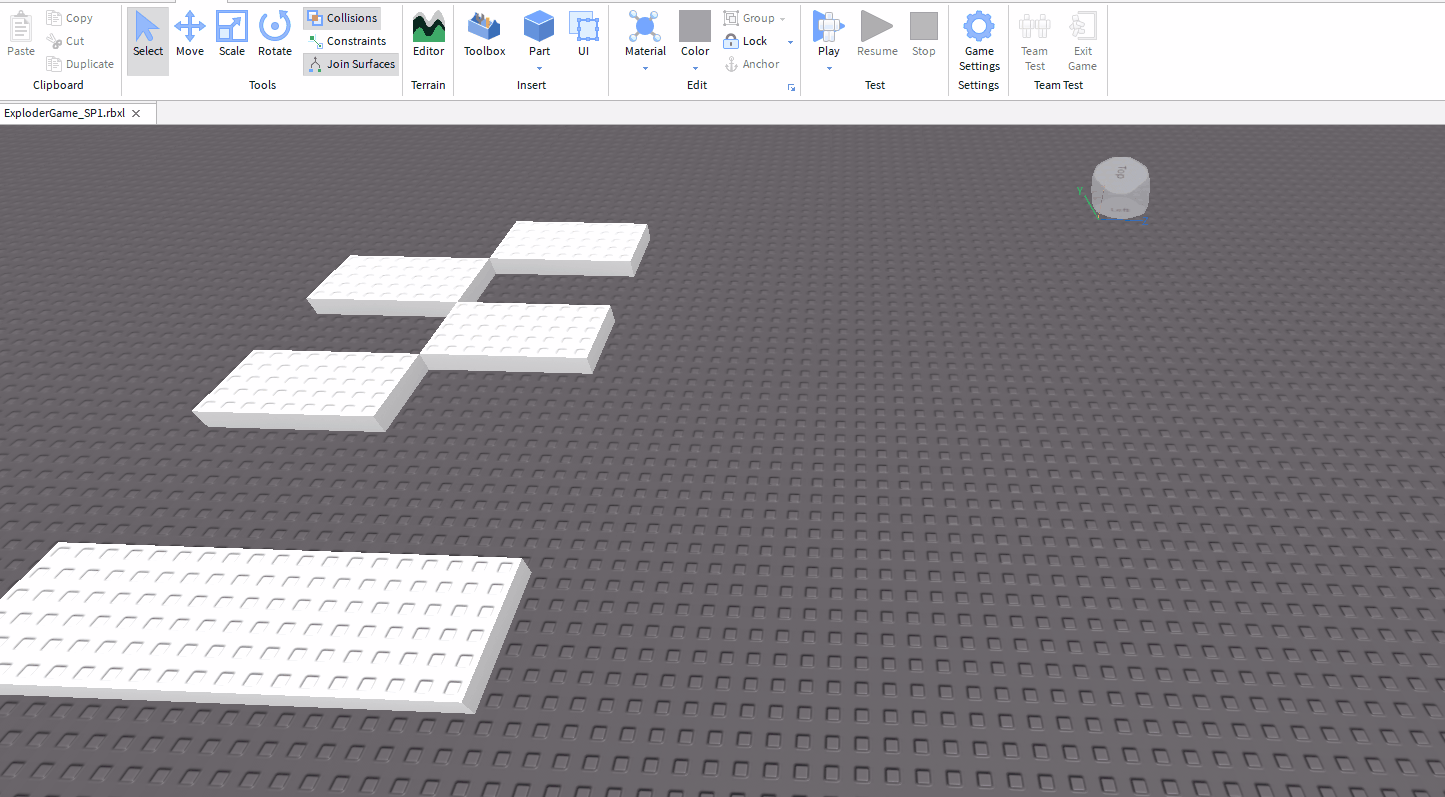The width and height of the screenshot is (1445, 797).
Task: Open the Material dropdown arrow
Action: click(644, 70)
